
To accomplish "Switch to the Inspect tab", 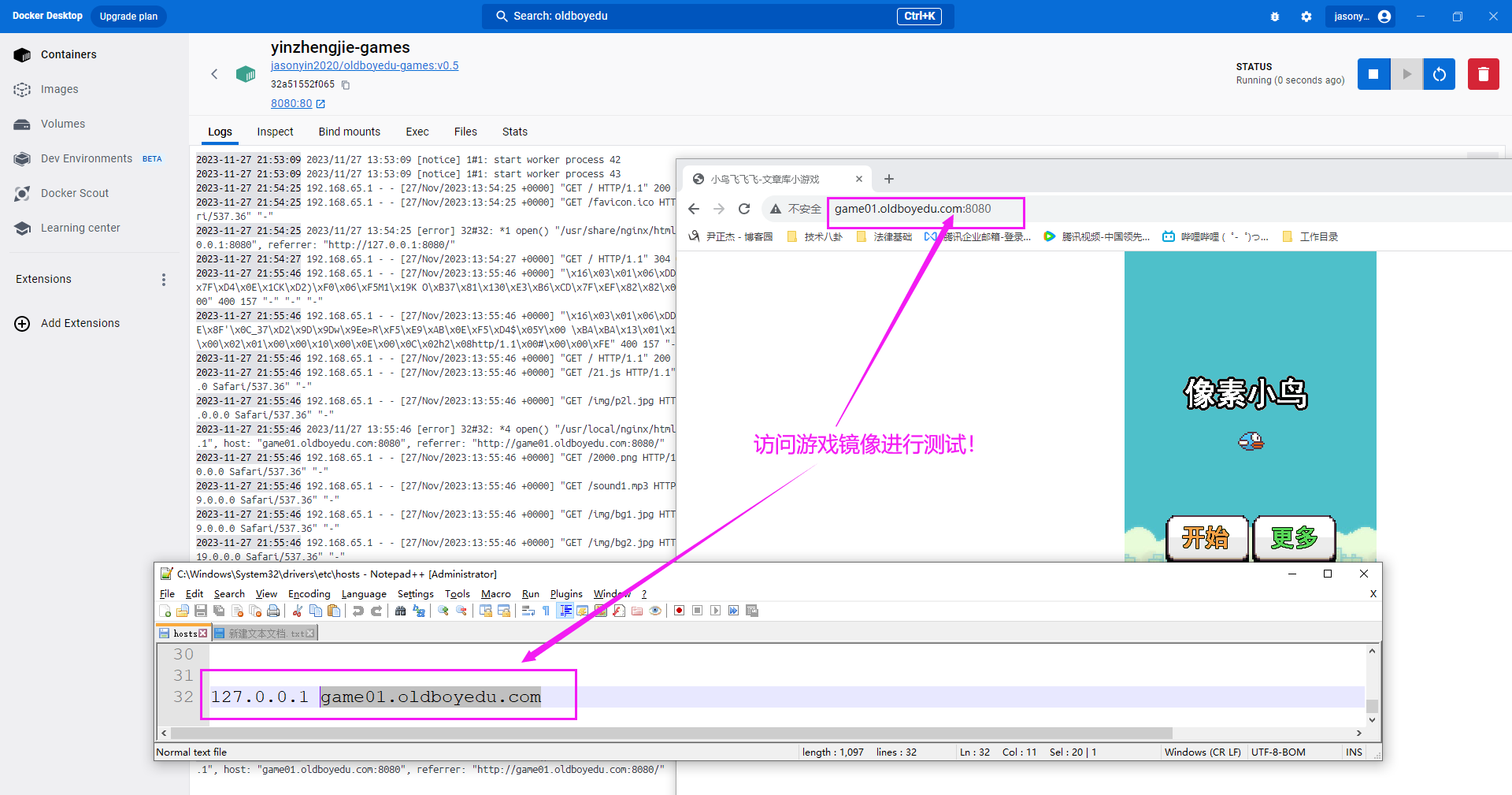I will tap(275, 132).
